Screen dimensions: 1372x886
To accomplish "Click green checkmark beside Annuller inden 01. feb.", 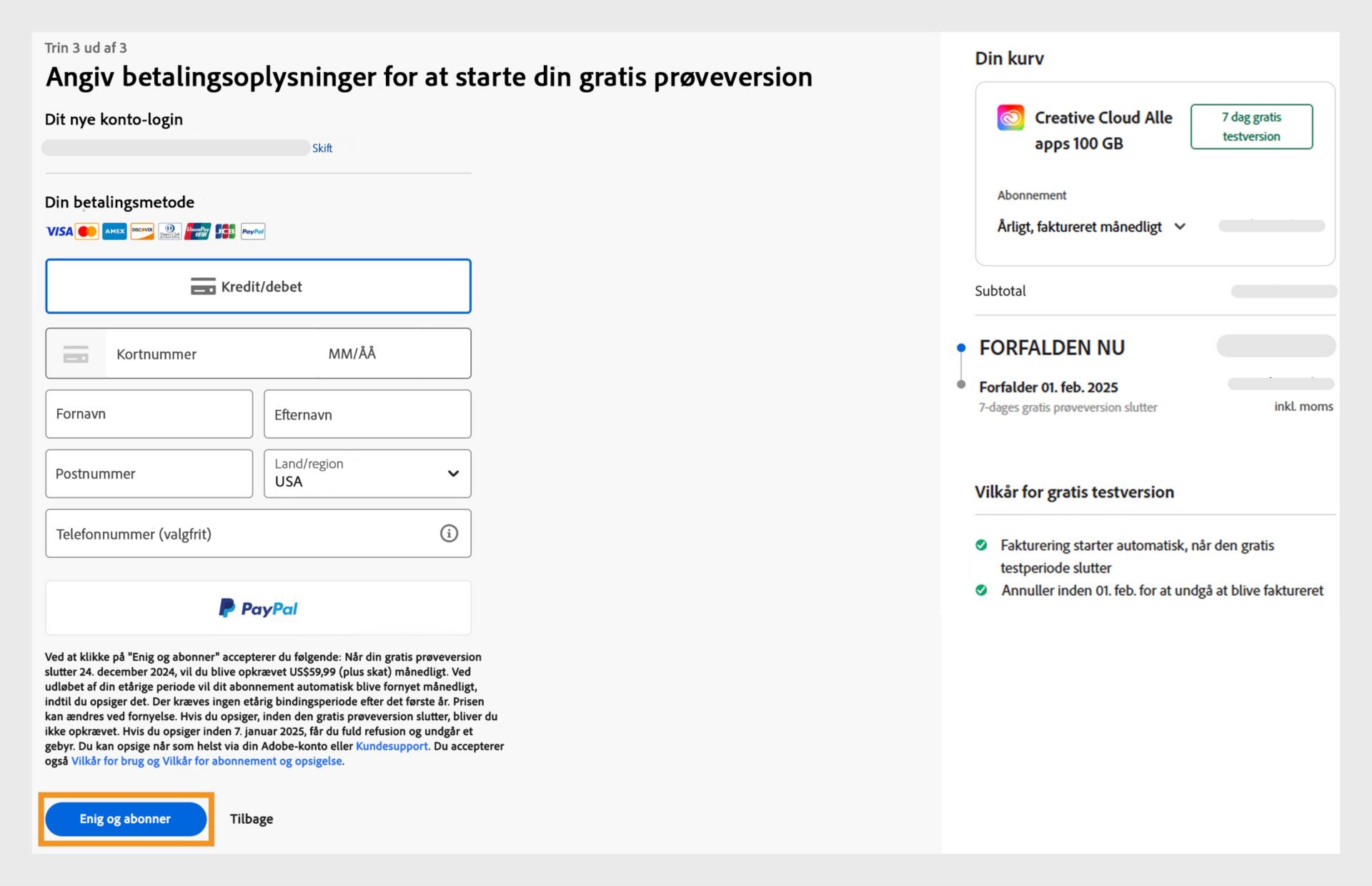I will (981, 590).
